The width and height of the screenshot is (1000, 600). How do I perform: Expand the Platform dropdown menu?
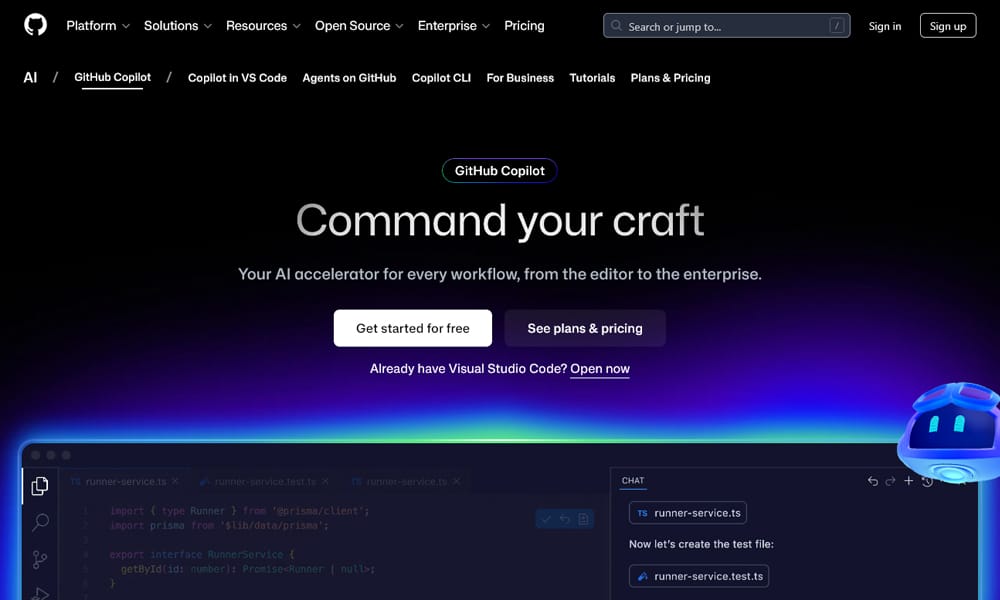point(96,26)
